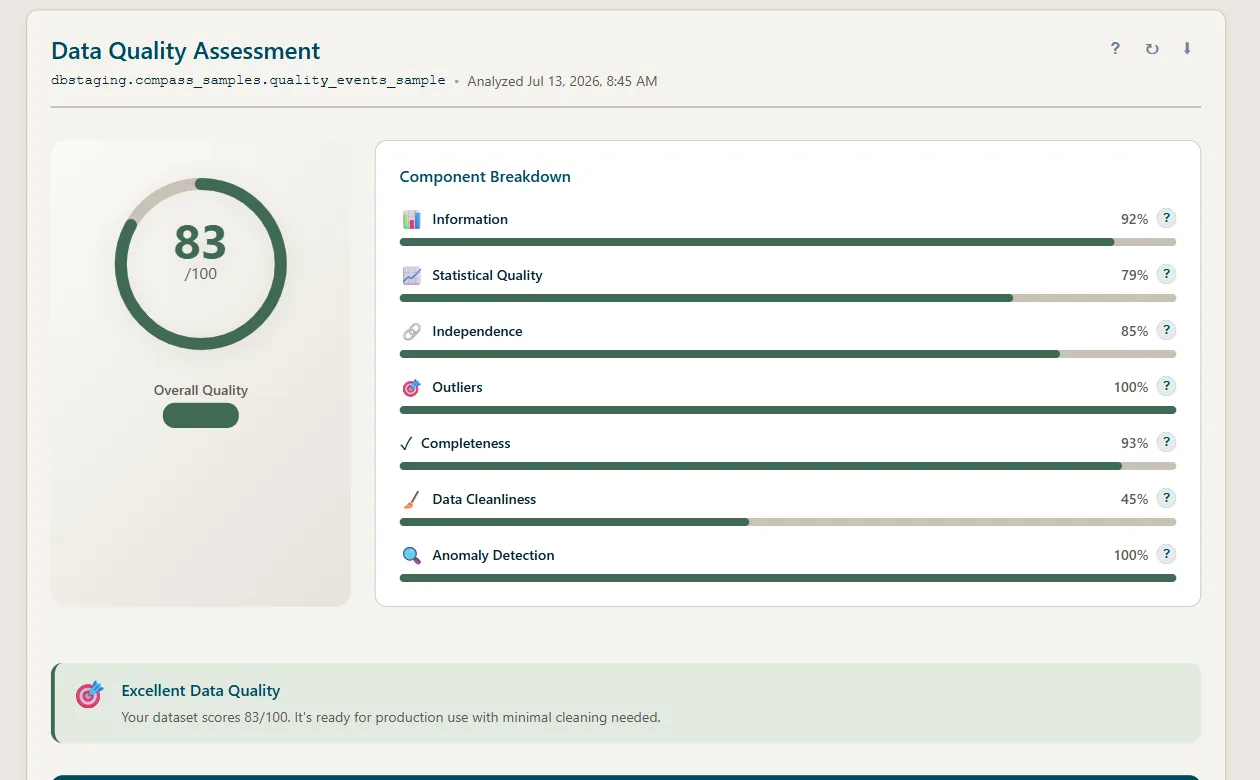The height and width of the screenshot is (780, 1260).
Task: Click the 'Your dataset scores 83/100' message
Action: (x=391, y=717)
